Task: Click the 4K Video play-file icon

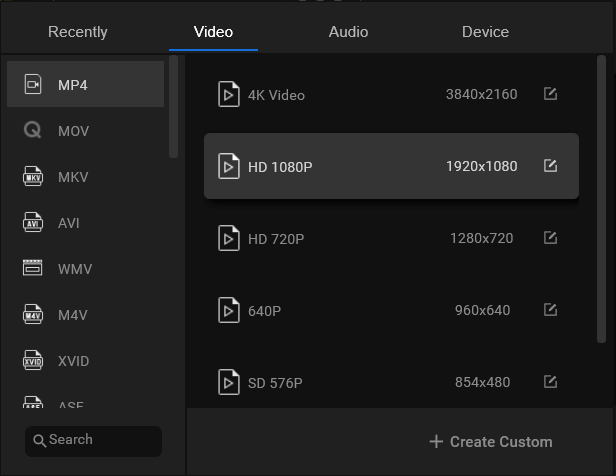Action: tap(229, 94)
